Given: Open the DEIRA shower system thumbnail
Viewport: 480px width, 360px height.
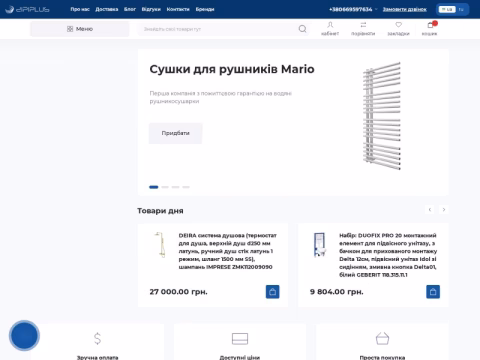Looking at the screenshot, I should [161, 245].
